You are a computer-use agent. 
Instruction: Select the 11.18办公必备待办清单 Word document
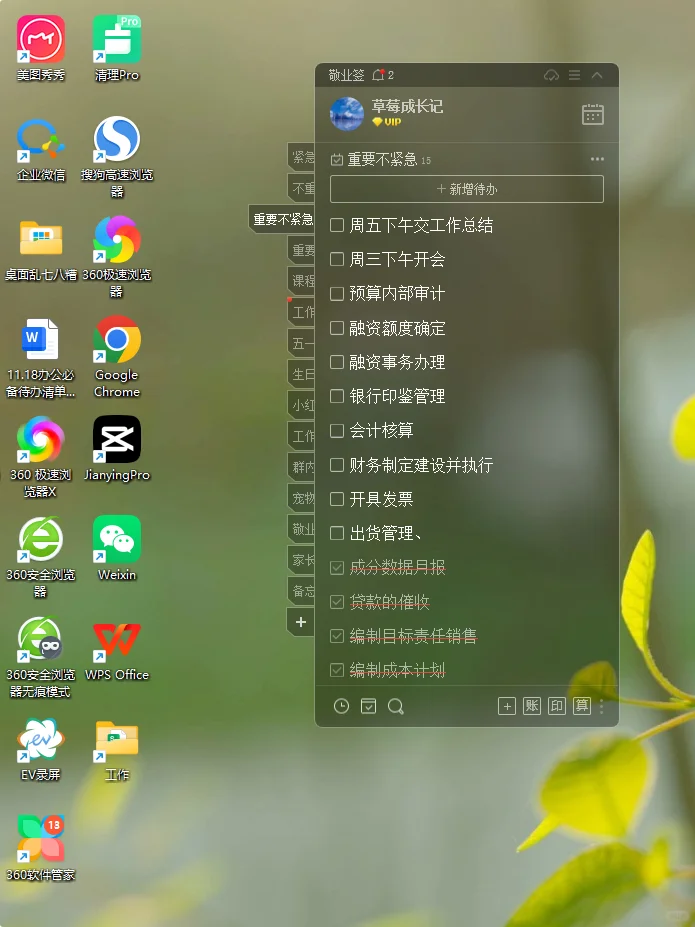[41, 356]
